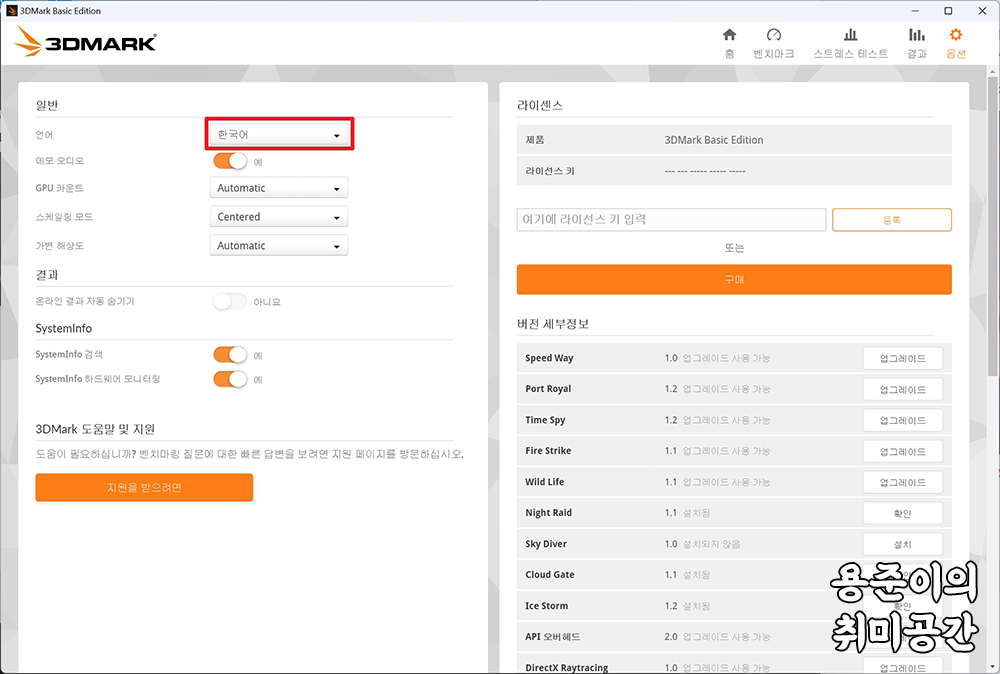Select 벤치마크 tab label
The image size is (1000, 674).
coord(774,54)
